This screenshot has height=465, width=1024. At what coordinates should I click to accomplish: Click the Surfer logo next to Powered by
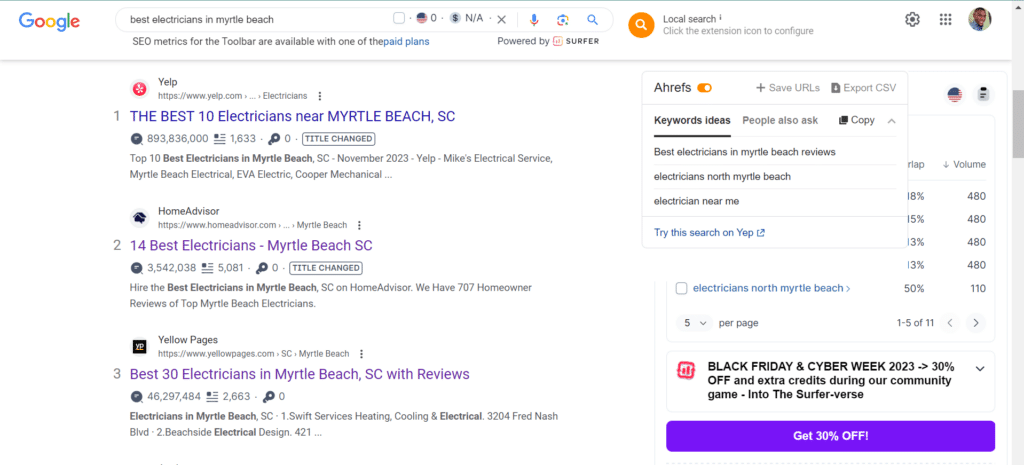pyautogui.click(x=576, y=41)
